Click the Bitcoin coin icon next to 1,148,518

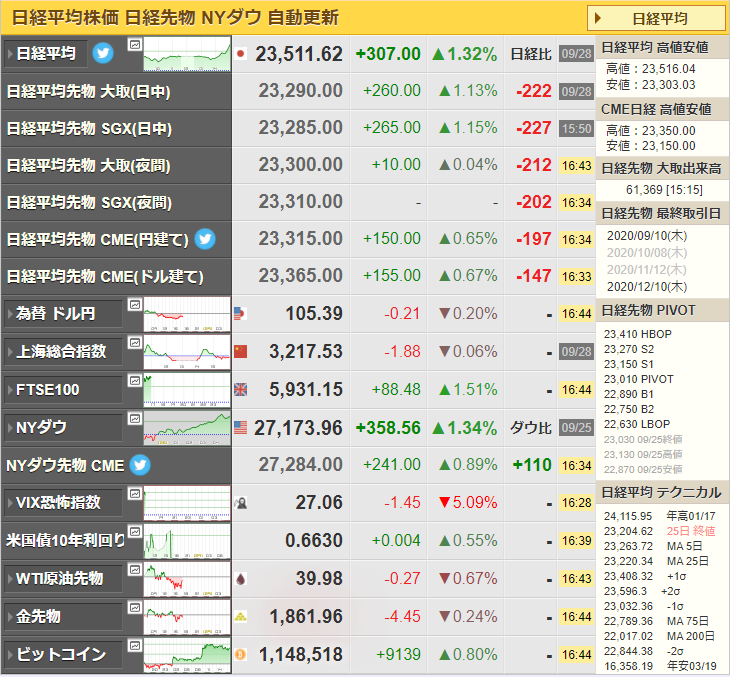(240, 655)
